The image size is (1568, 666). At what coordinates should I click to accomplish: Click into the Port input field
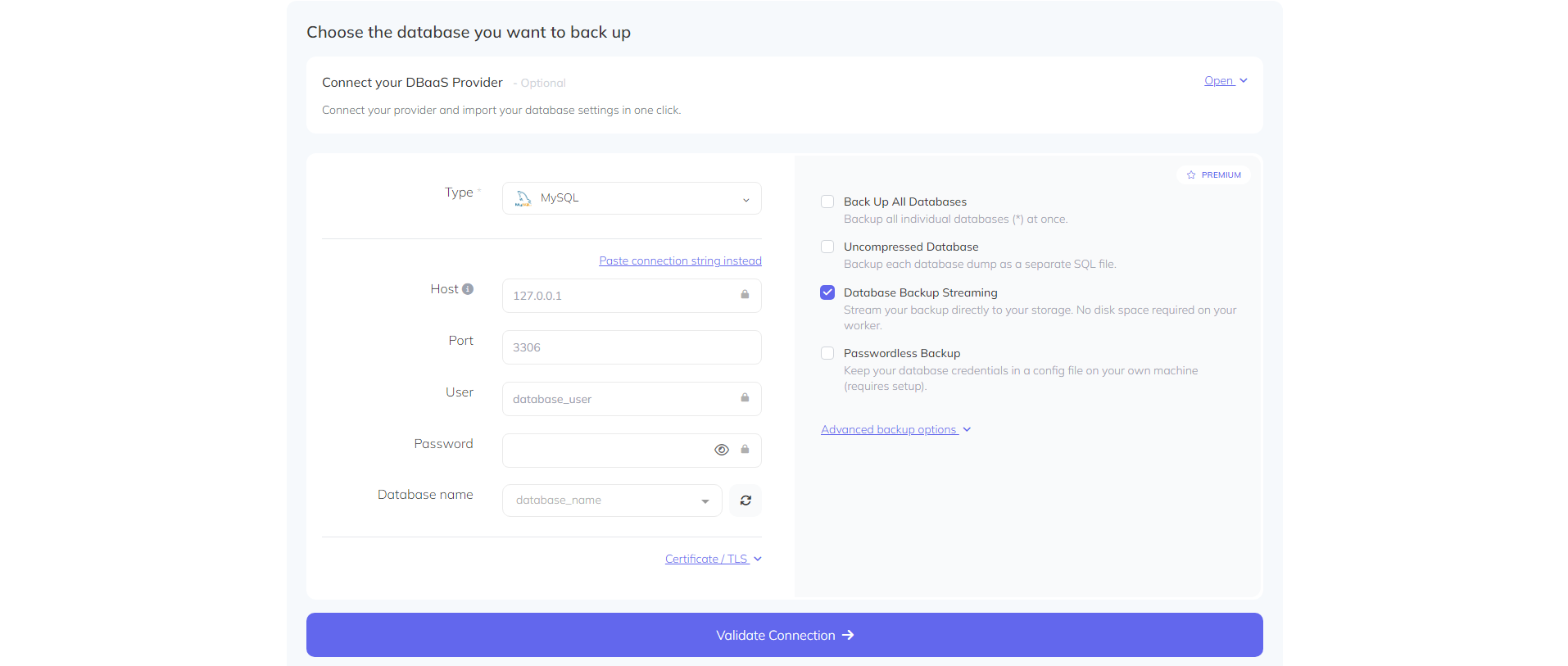[631, 347]
